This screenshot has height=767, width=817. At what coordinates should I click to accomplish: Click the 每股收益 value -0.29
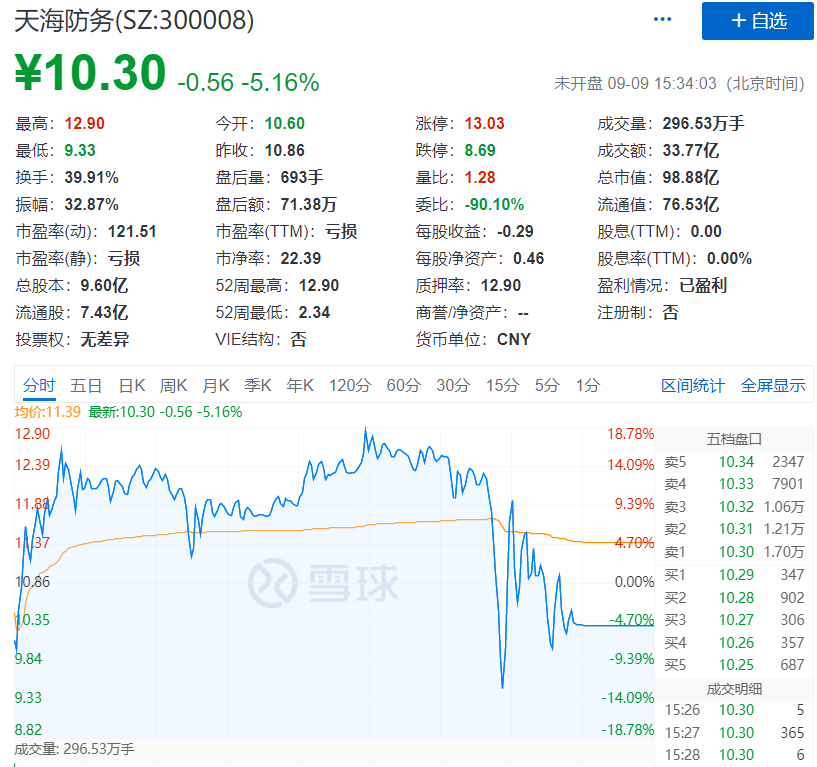coord(515,232)
